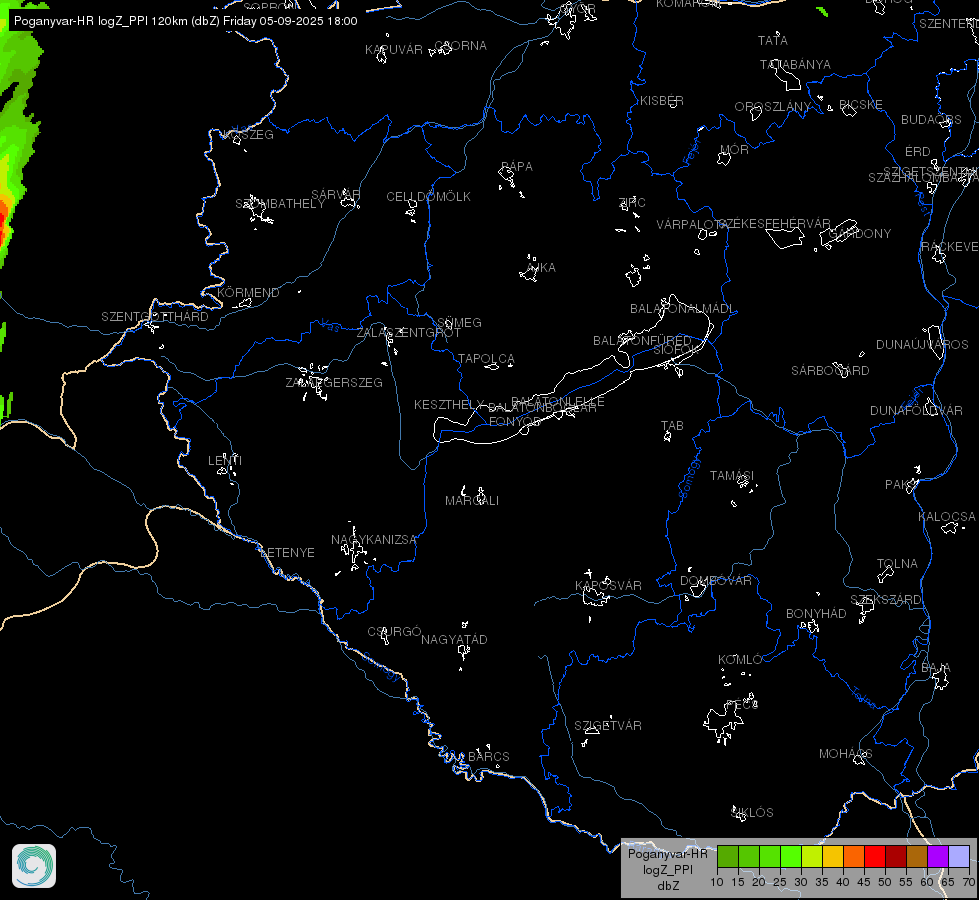
Task: Click the MARCALI city label
Action: tap(472, 500)
